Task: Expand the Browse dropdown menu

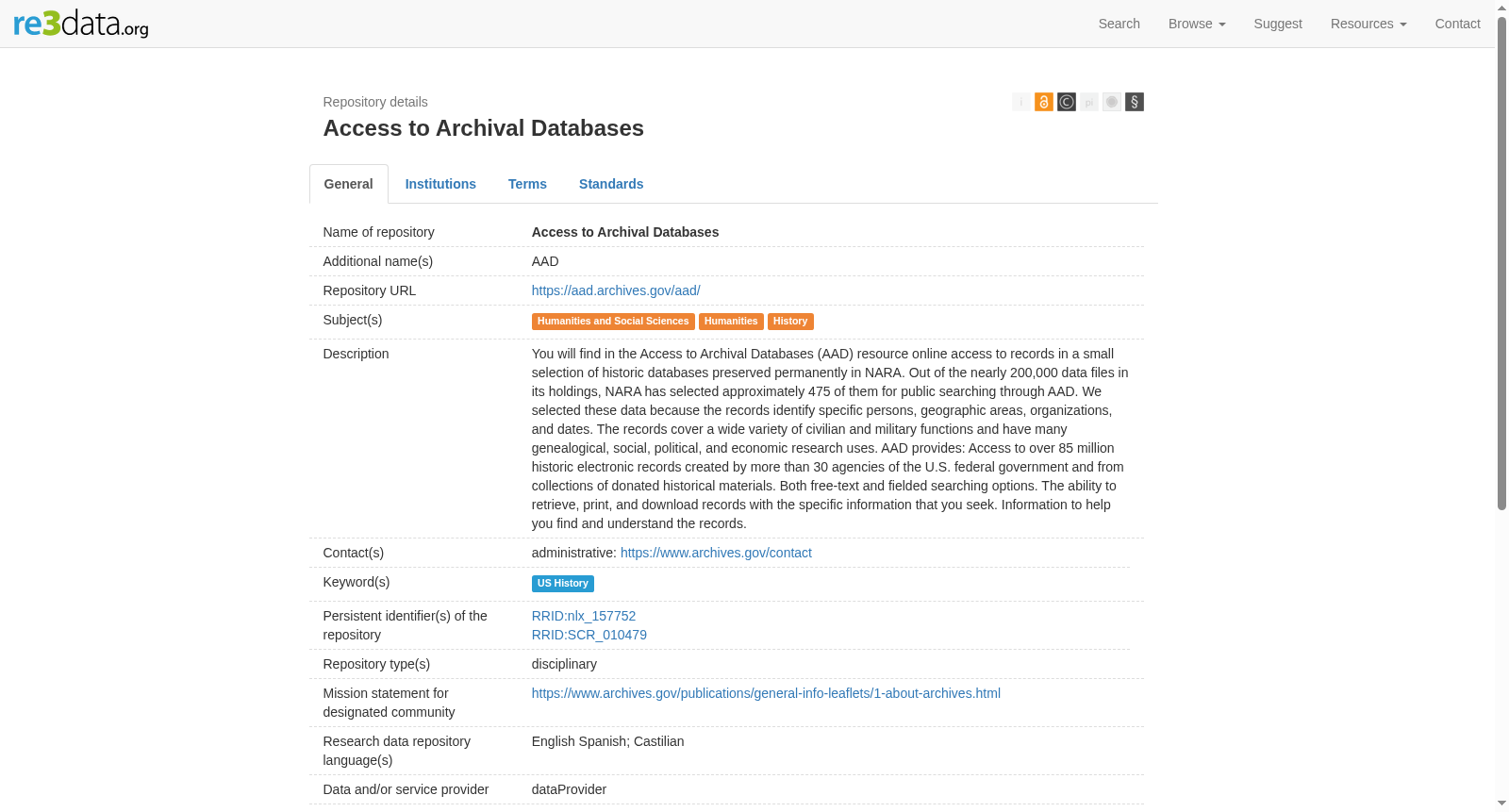Action: coord(1197,24)
